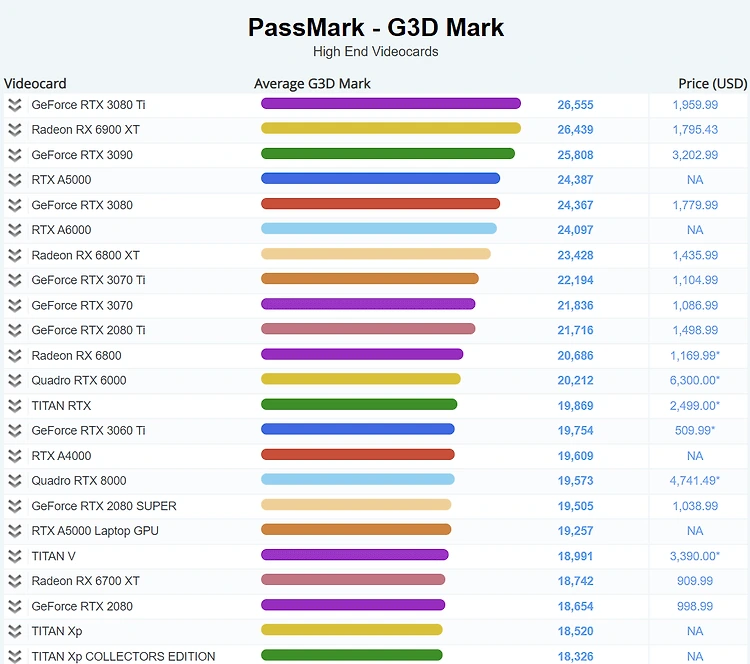This screenshot has height=664, width=750.
Task: Click the price 3,202.99
Action: pos(695,155)
